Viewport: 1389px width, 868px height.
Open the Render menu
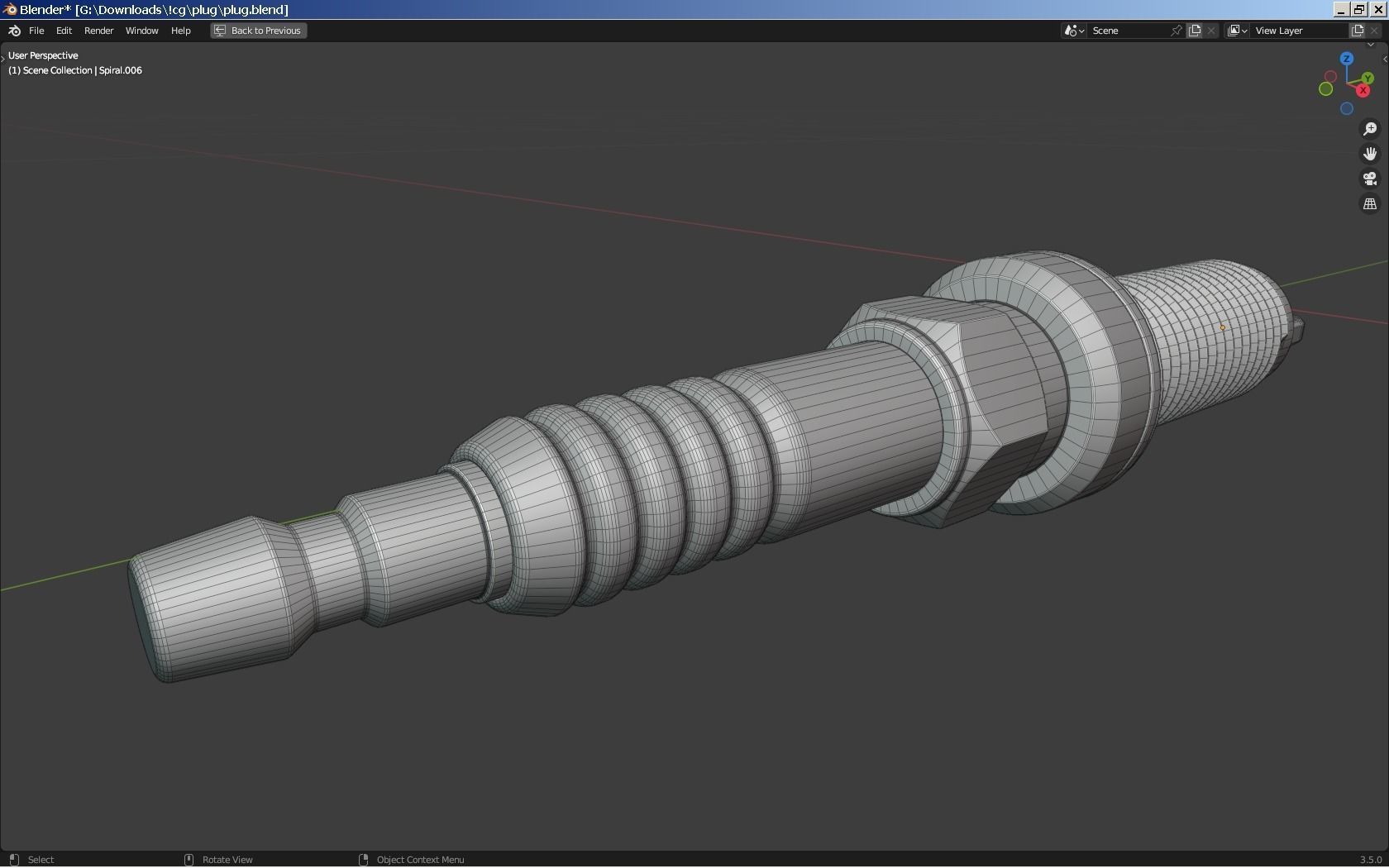[98, 31]
